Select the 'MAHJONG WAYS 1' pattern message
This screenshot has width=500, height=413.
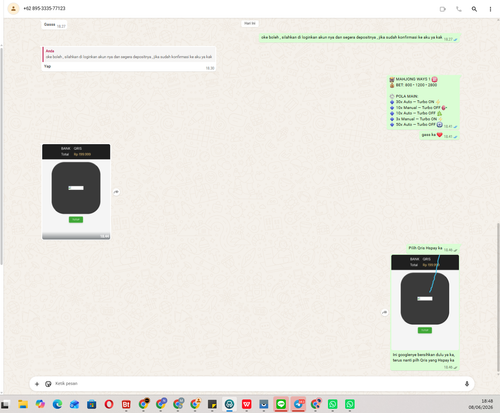pyautogui.click(x=423, y=102)
